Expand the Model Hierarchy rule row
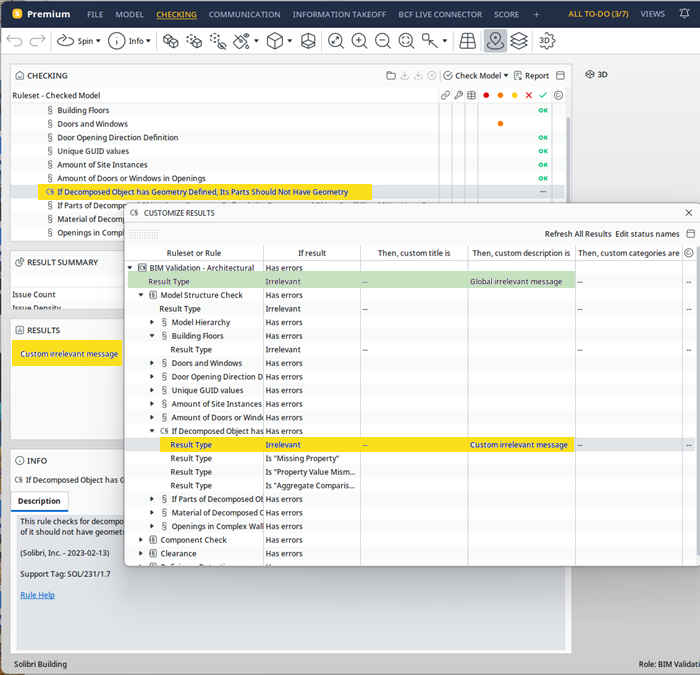Screen dimensions: 700x675 pyautogui.click(x=152, y=322)
